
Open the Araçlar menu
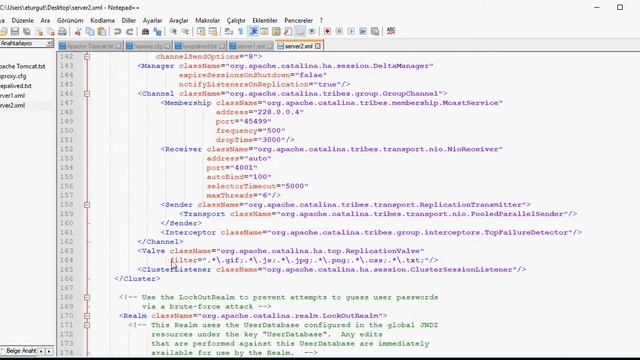179,20
